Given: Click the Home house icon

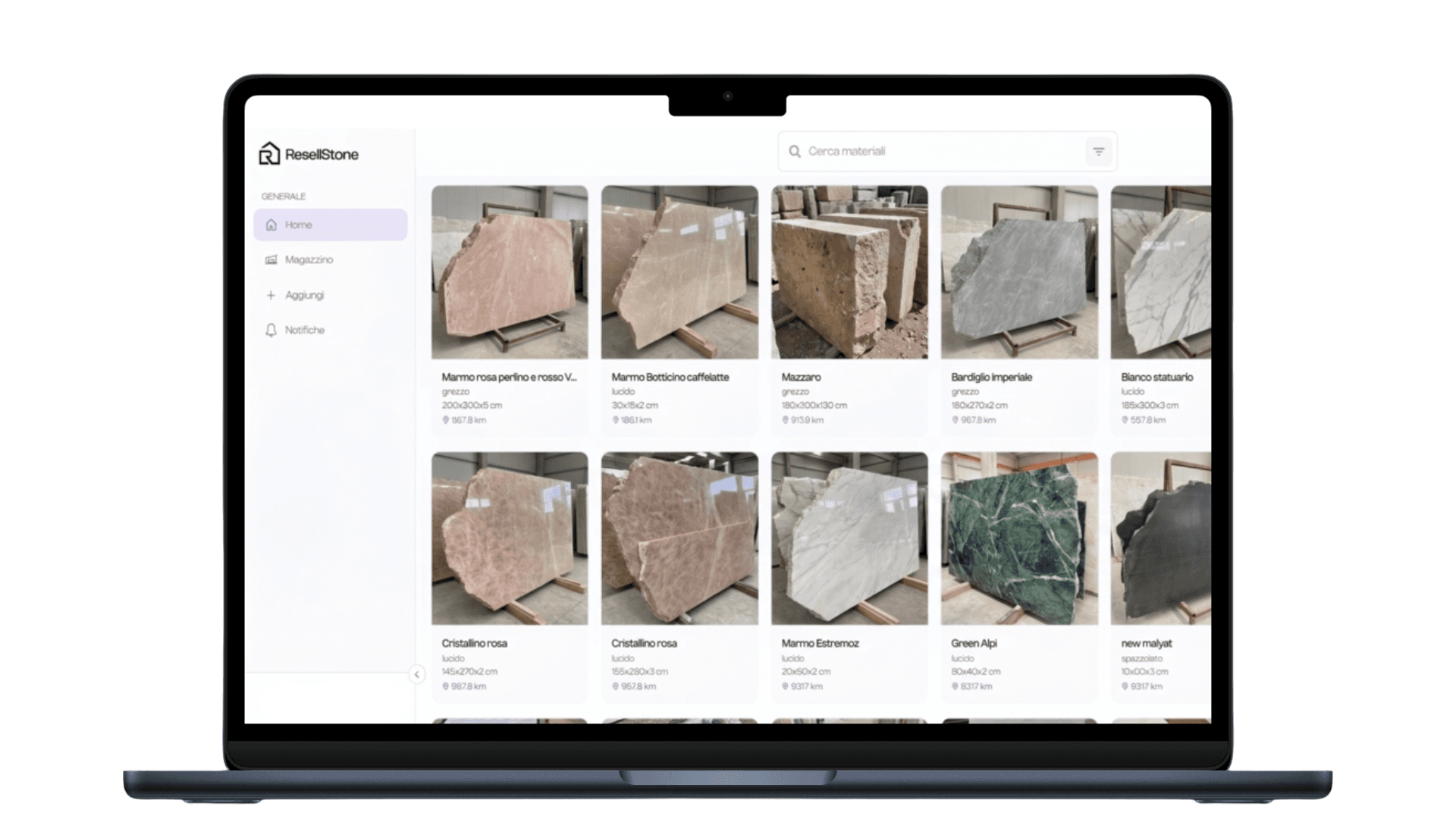Looking at the screenshot, I should coord(271,224).
